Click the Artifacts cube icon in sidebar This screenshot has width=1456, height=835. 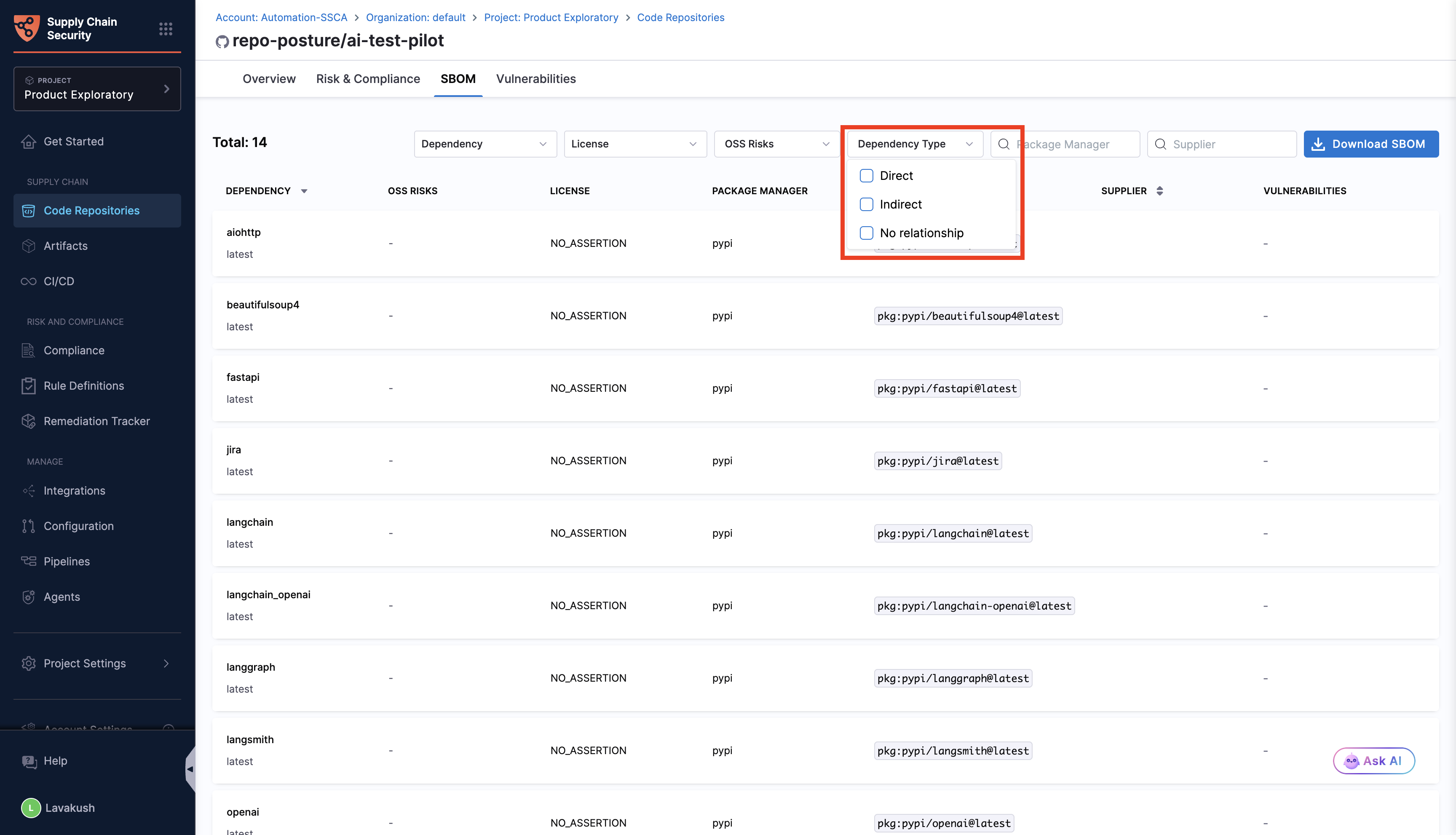pos(29,246)
